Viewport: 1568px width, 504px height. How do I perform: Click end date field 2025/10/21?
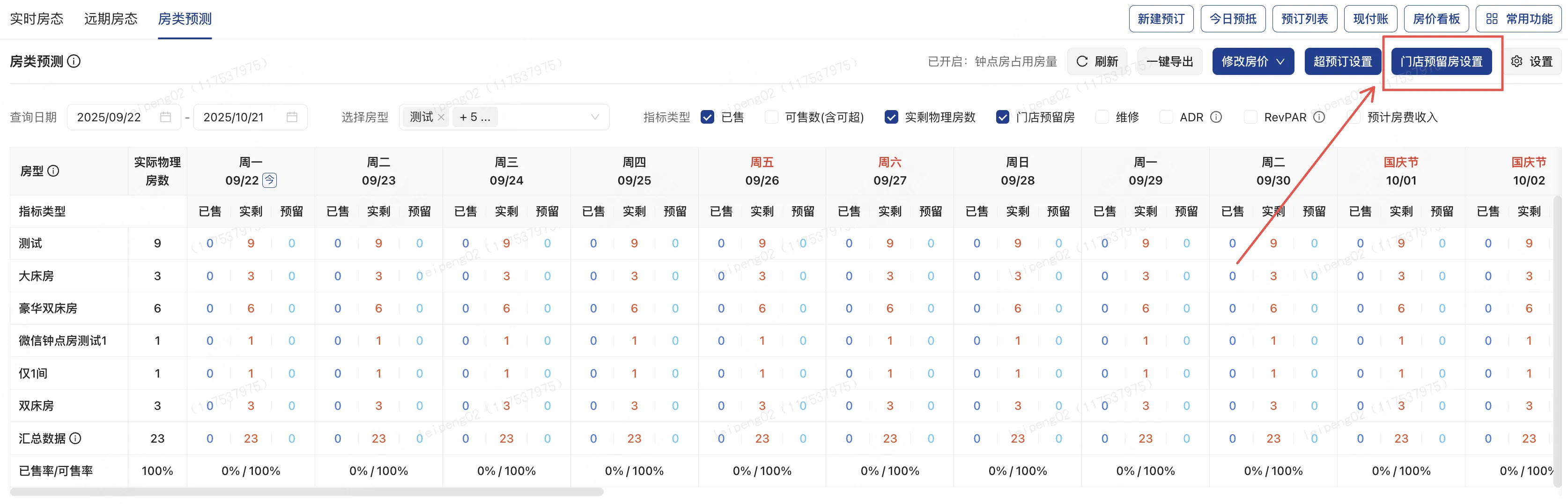pyautogui.click(x=250, y=117)
